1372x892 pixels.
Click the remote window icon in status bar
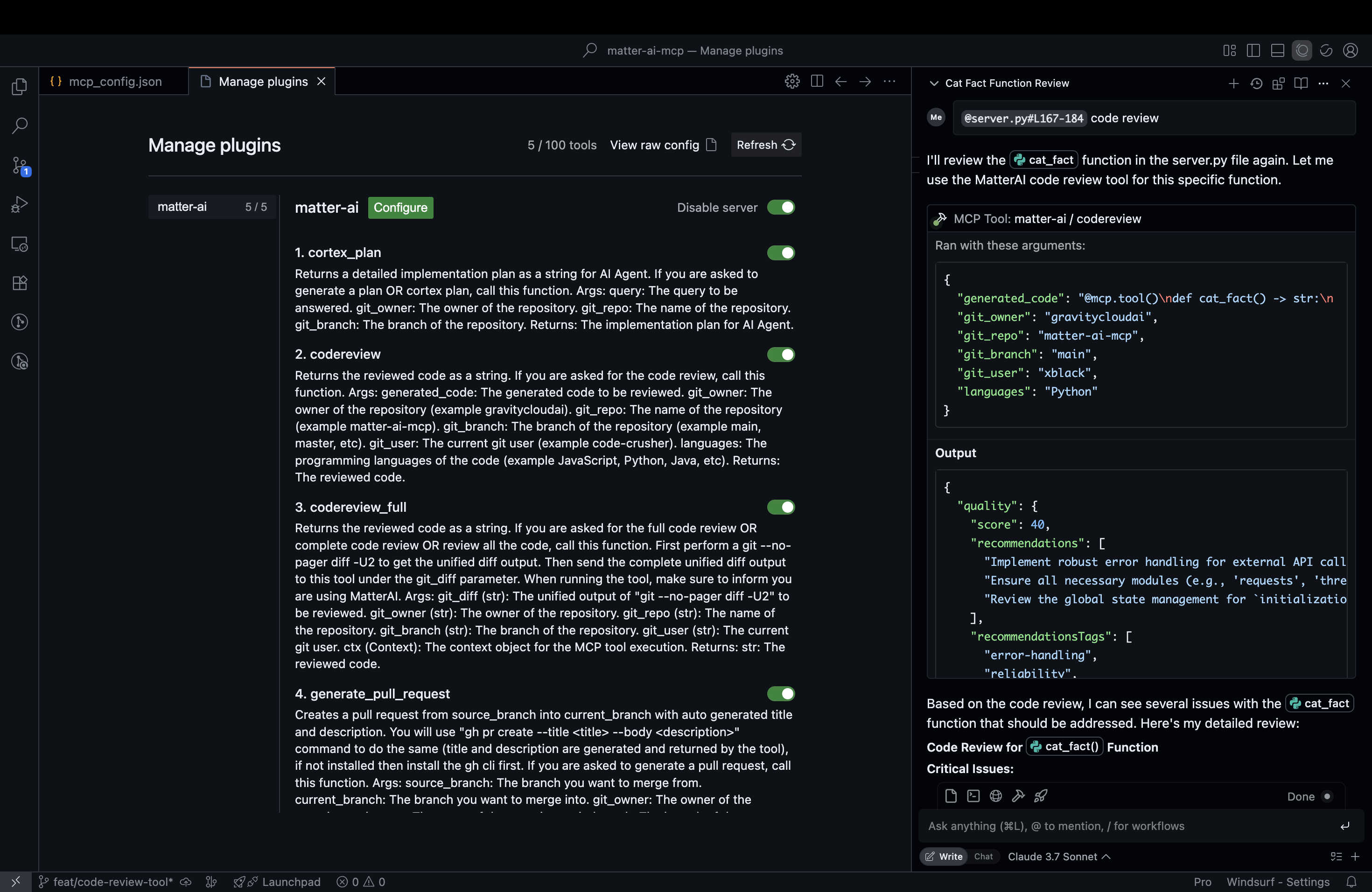(15, 882)
